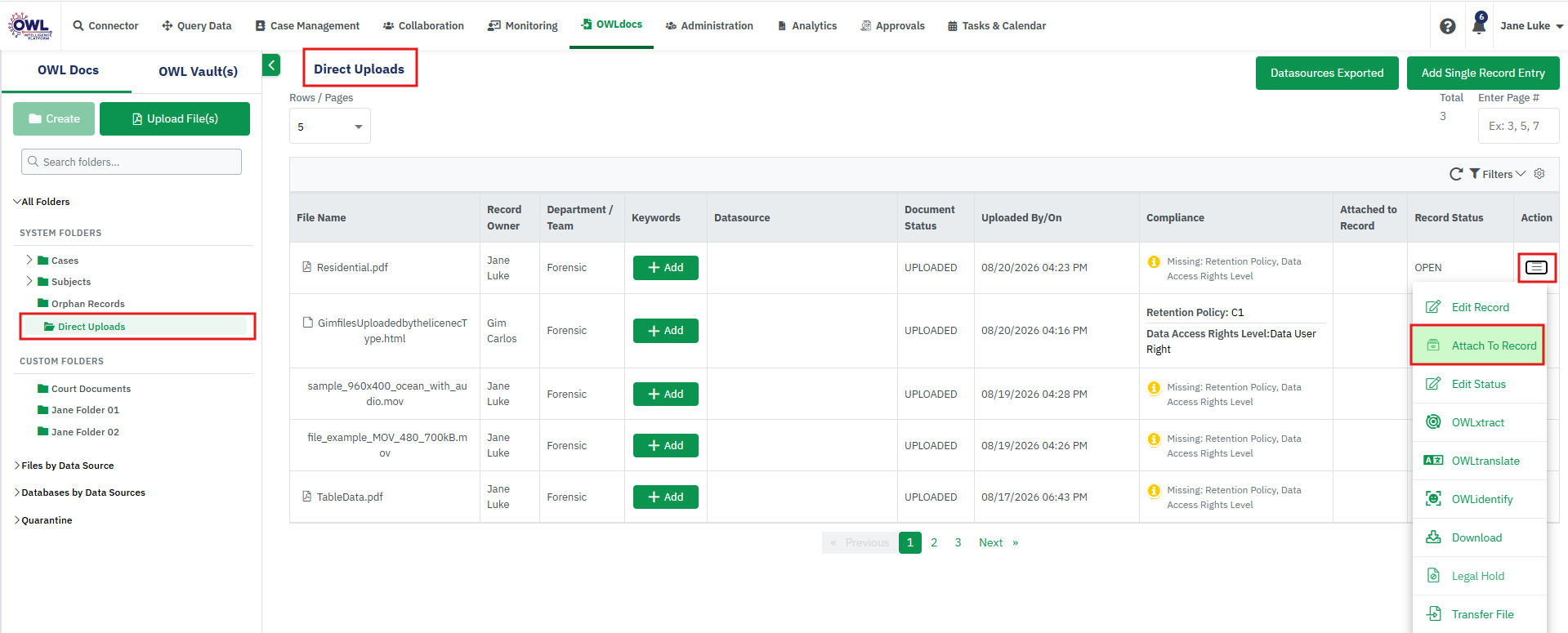
Task: Click the Edit Status pencil icon
Action: 1433,384
